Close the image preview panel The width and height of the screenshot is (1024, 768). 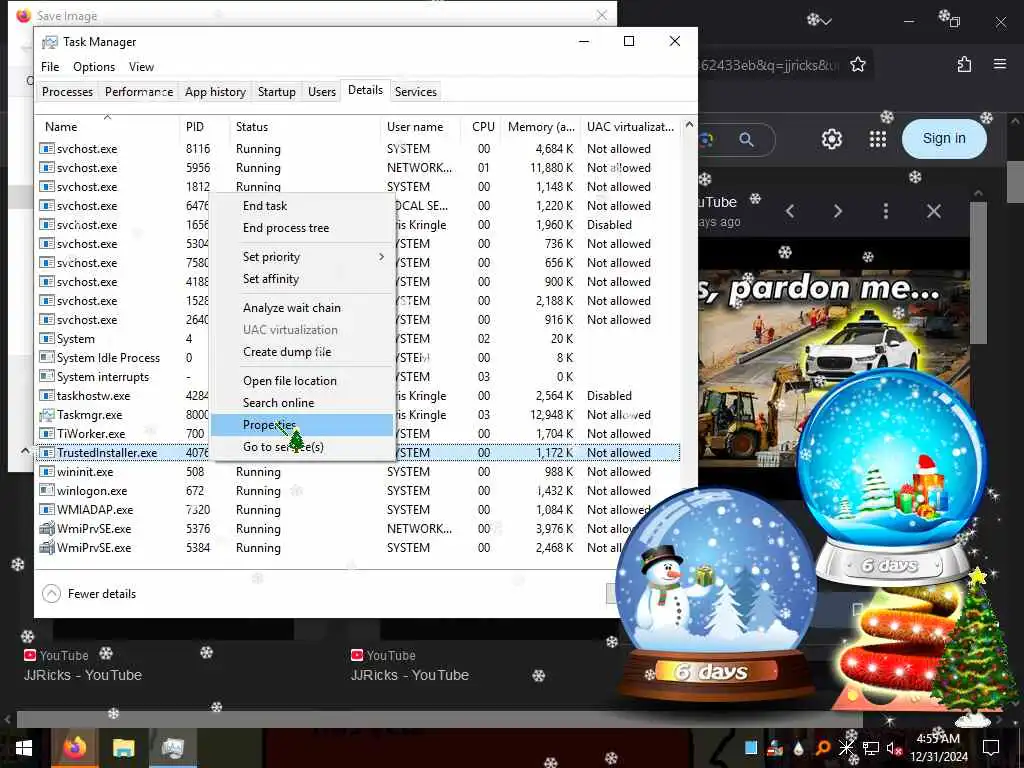(934, 211)
